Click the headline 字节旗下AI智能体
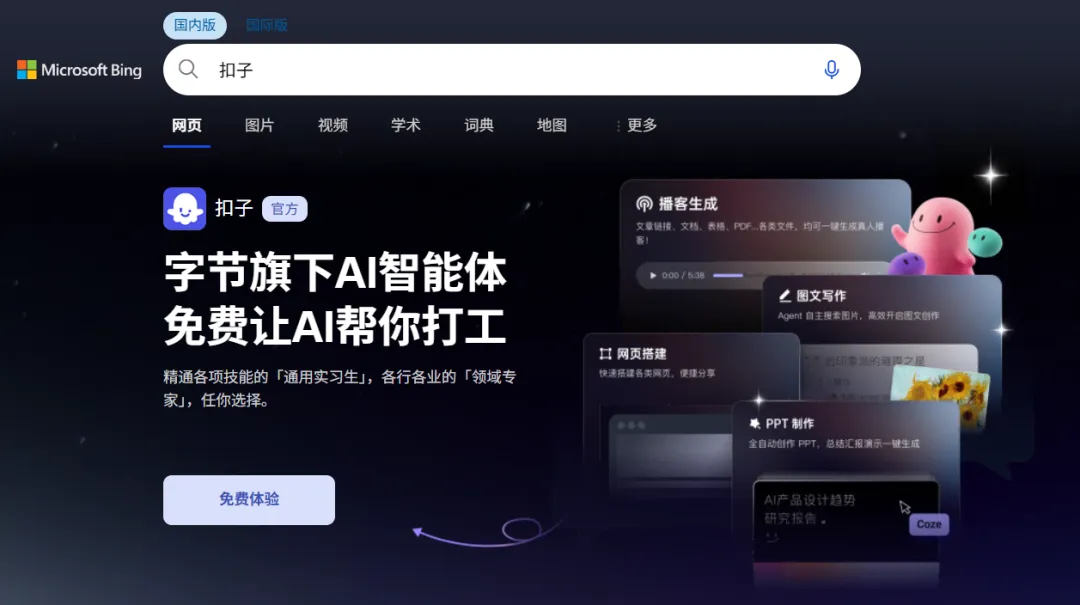The width and height of the screenshot is (1080, 605). coord(335,273)
